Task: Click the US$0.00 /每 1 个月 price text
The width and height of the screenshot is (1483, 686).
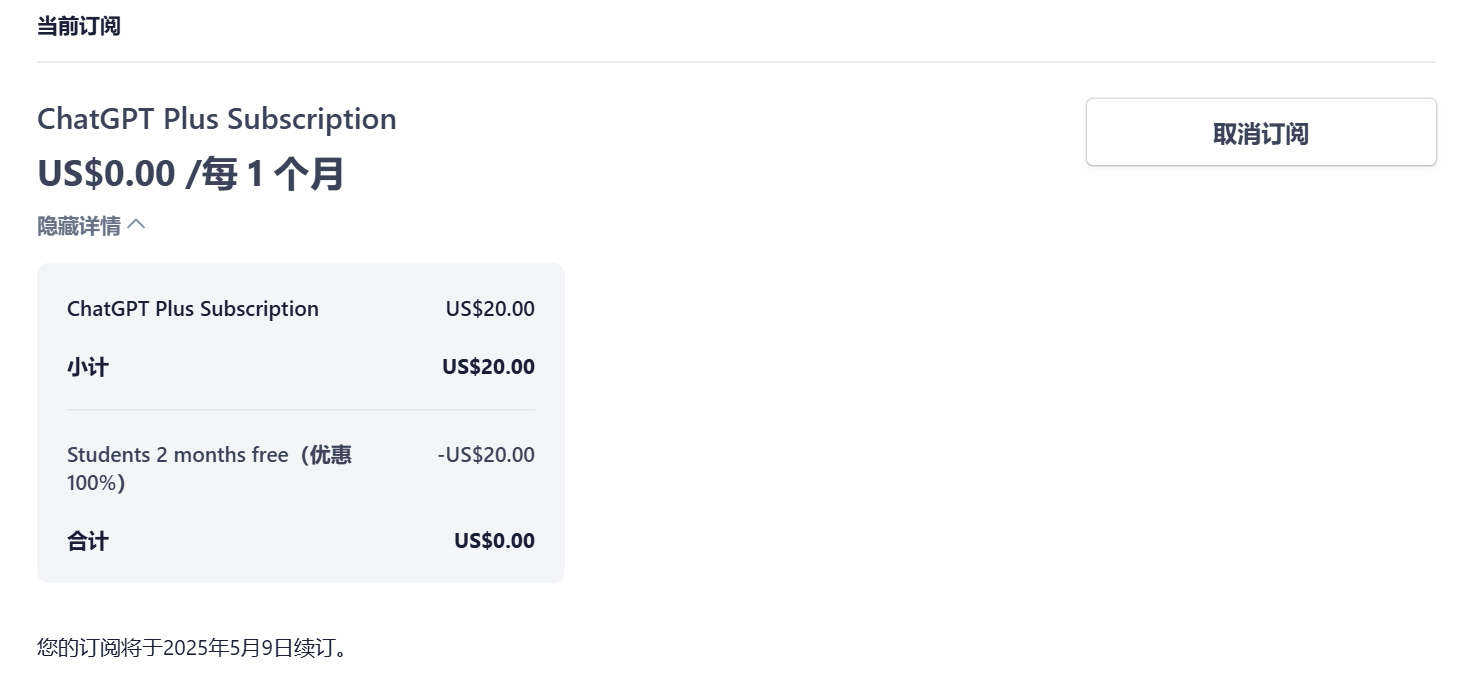Action: [x=191, y=174]
